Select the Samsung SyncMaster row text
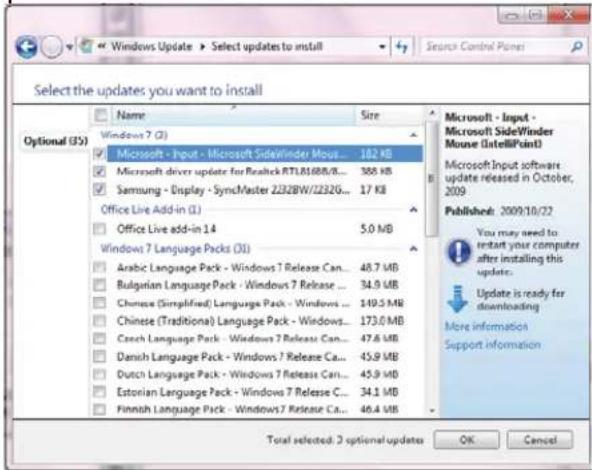The height and width of the screenshot is (470, 592). coord(233,190)
